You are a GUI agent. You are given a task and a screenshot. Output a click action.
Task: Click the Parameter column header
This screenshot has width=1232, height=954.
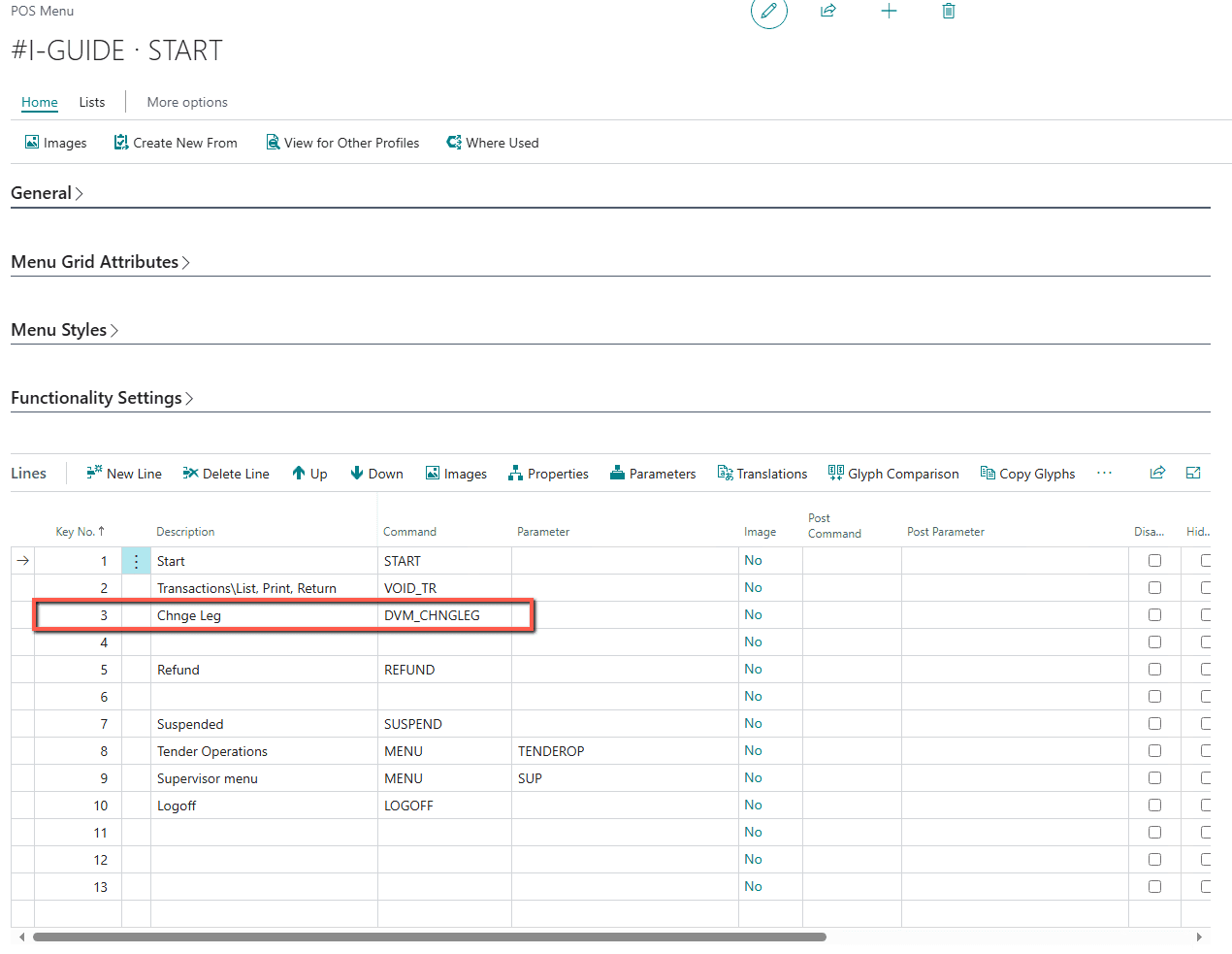click(543, 532)
